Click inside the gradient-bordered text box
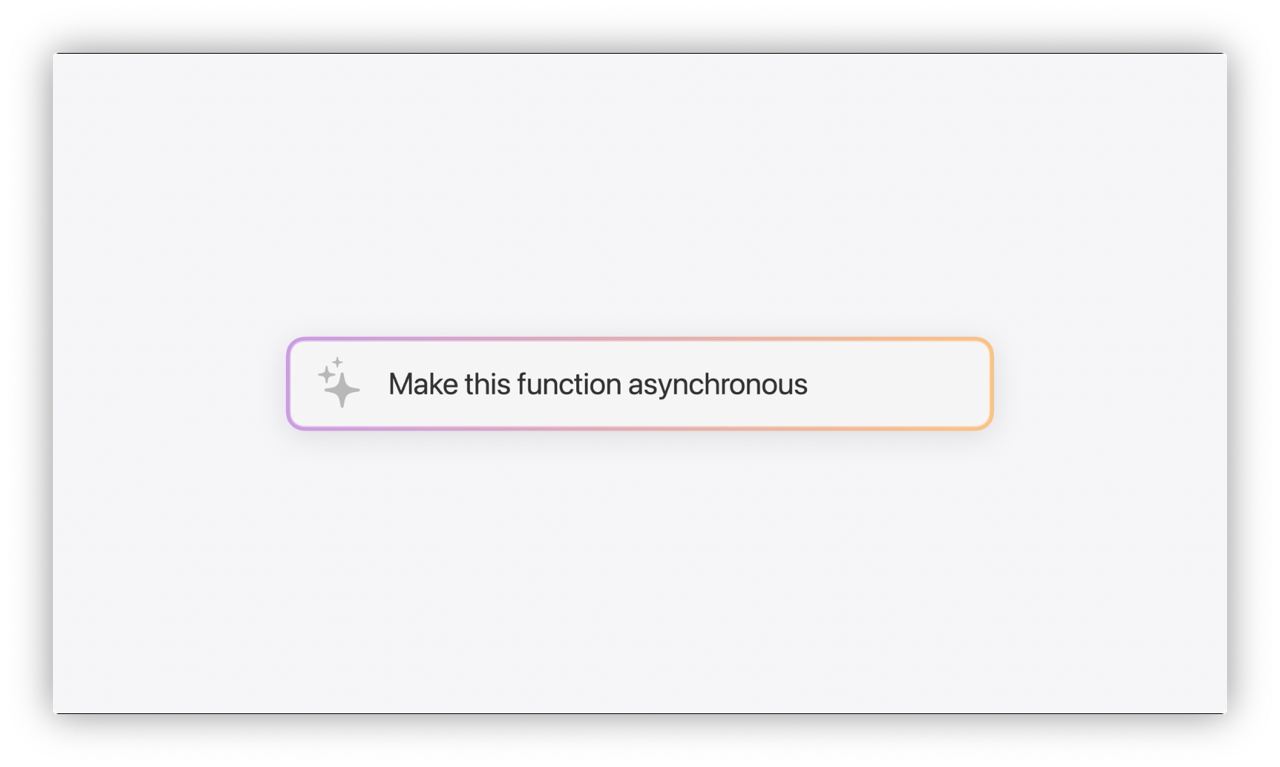This screenshot has width=1280, height=767. 640,383
